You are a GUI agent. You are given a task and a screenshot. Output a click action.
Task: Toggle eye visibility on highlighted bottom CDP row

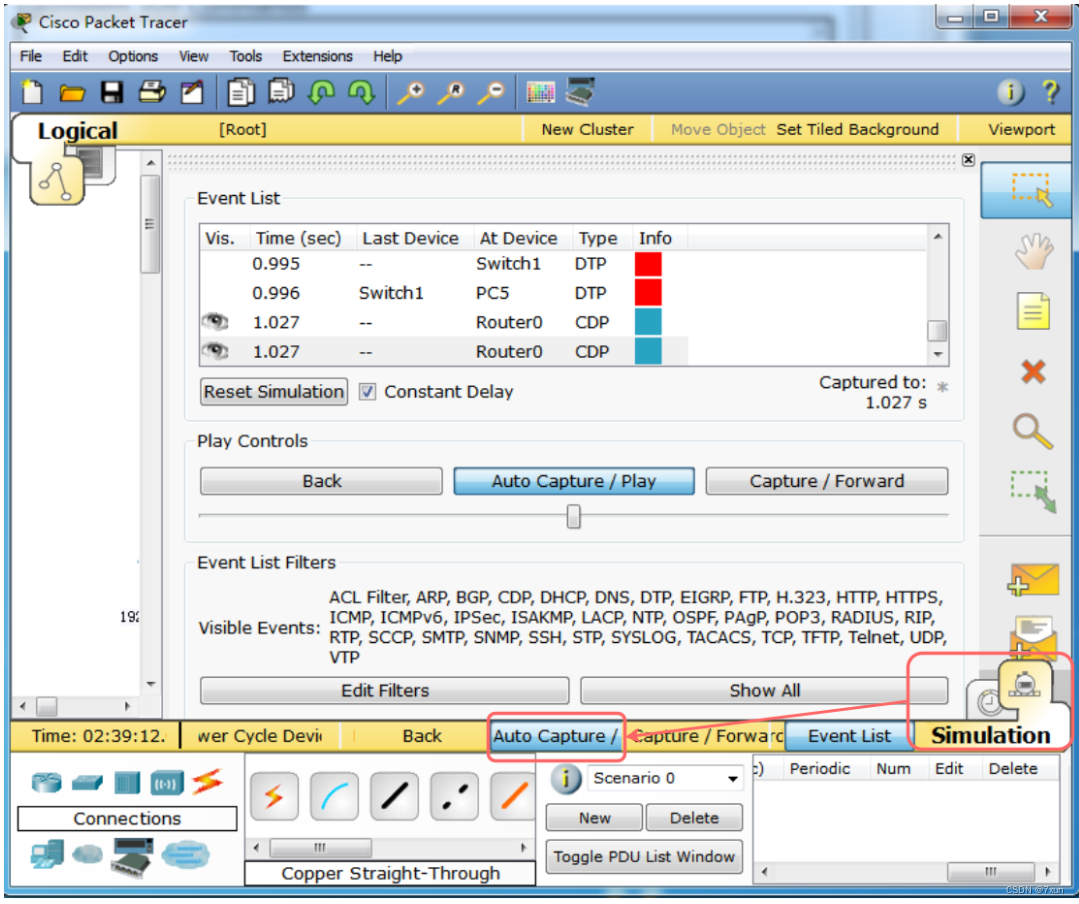click(x=215, y=351)
